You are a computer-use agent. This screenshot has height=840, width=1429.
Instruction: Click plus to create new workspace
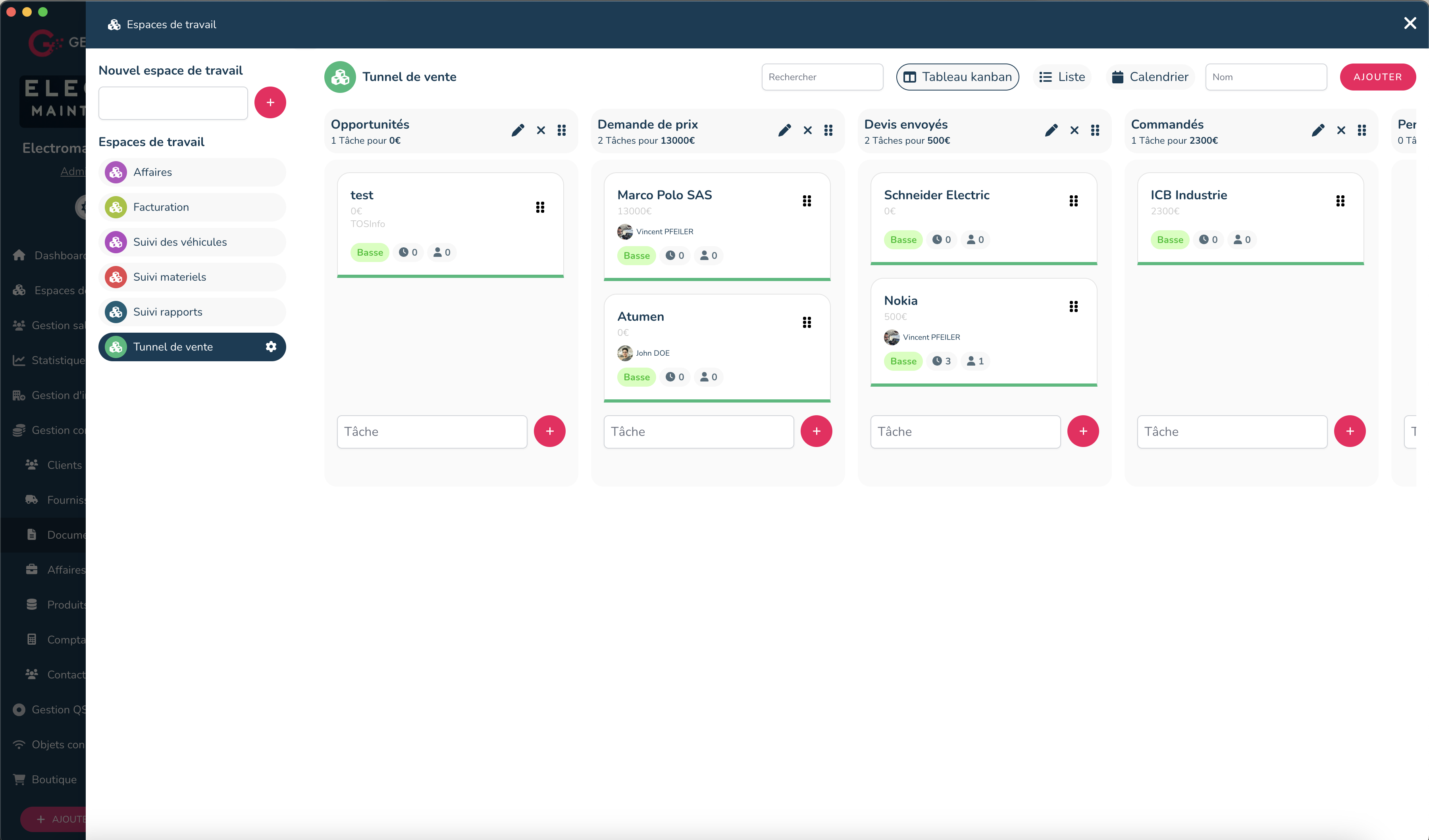[x=270, y=103]
